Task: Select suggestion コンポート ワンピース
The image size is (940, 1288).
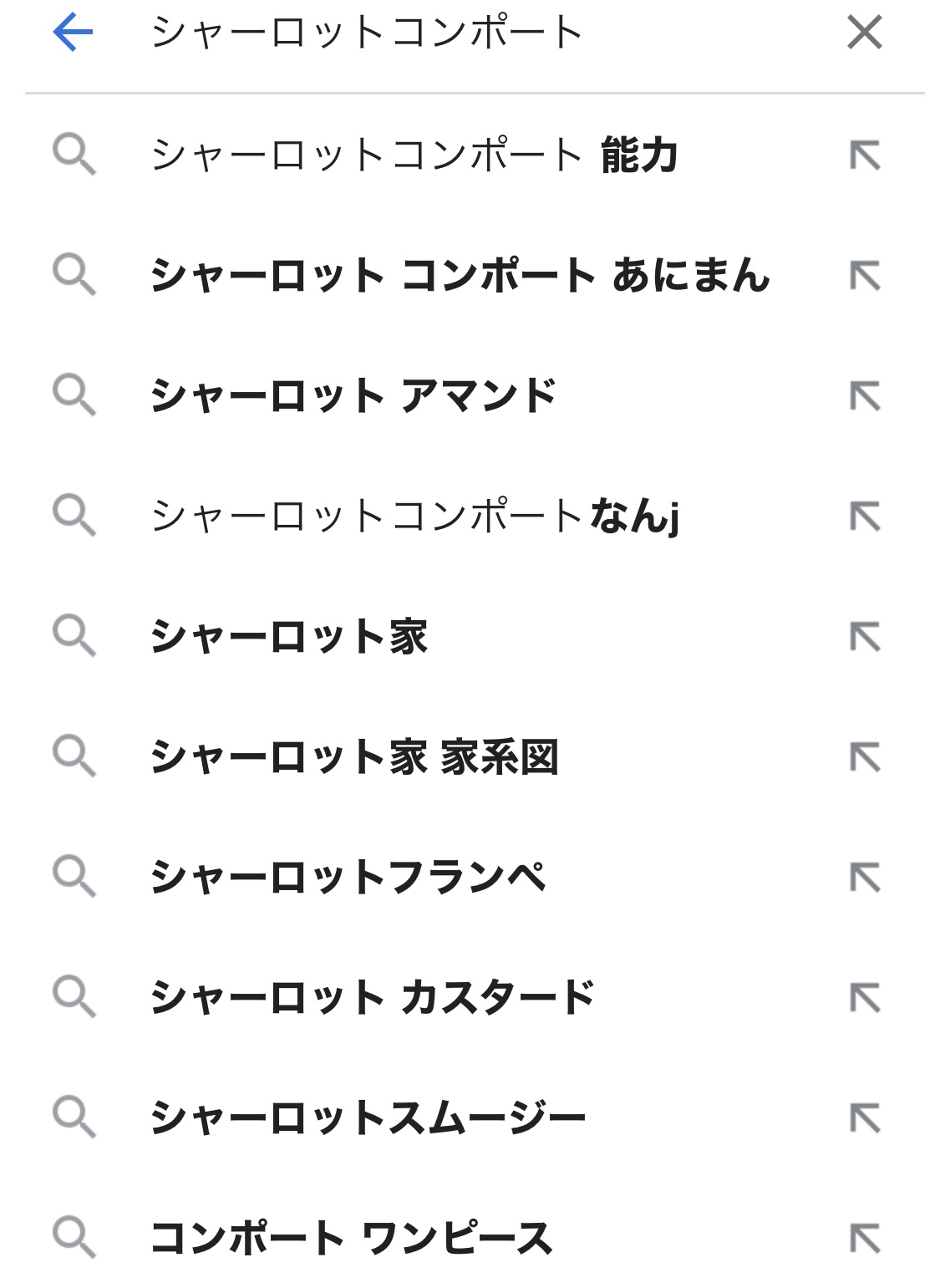Action: click(351, 1239)
